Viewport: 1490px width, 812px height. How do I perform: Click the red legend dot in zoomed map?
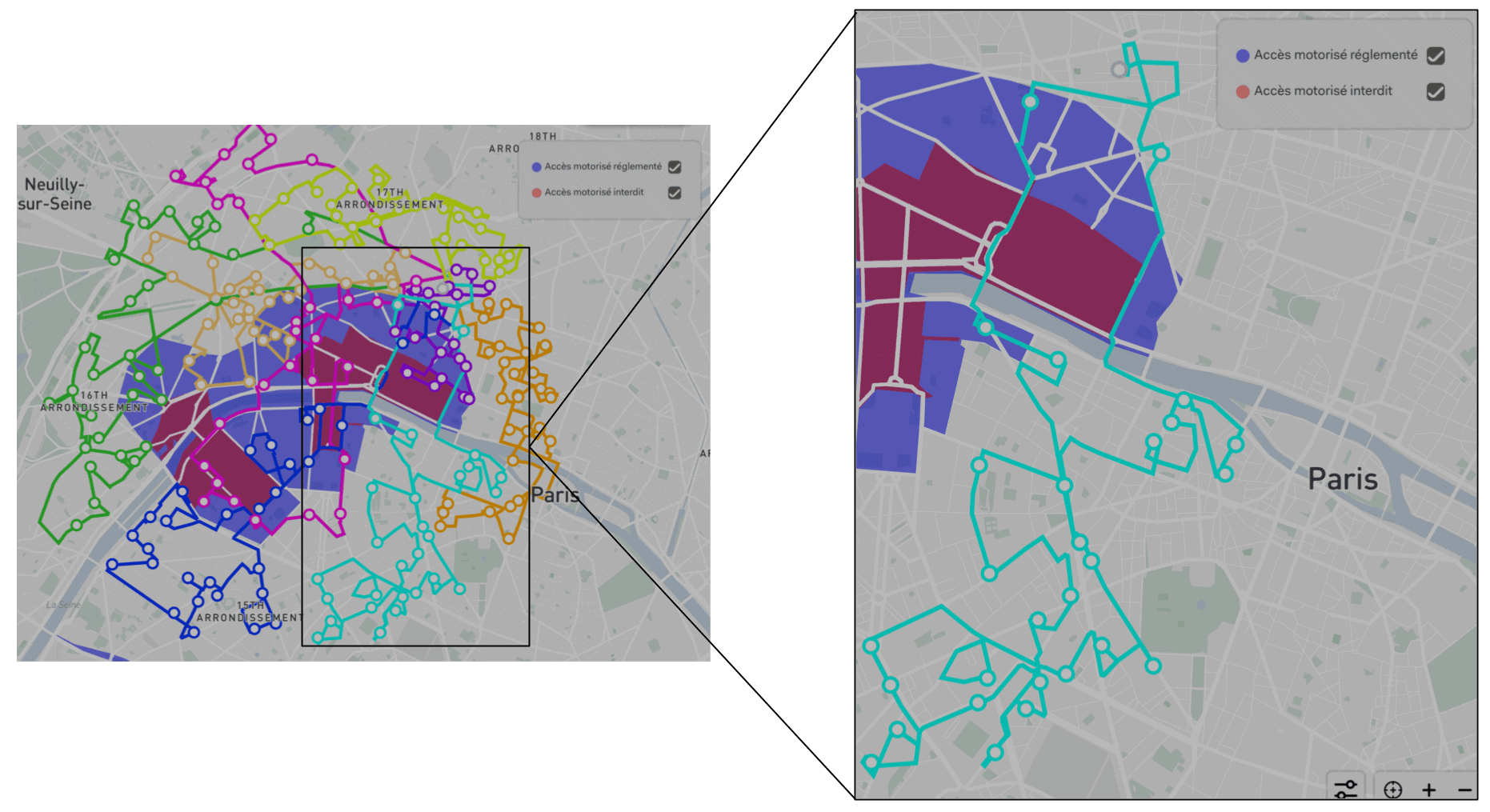click(x=1243, y=91)
